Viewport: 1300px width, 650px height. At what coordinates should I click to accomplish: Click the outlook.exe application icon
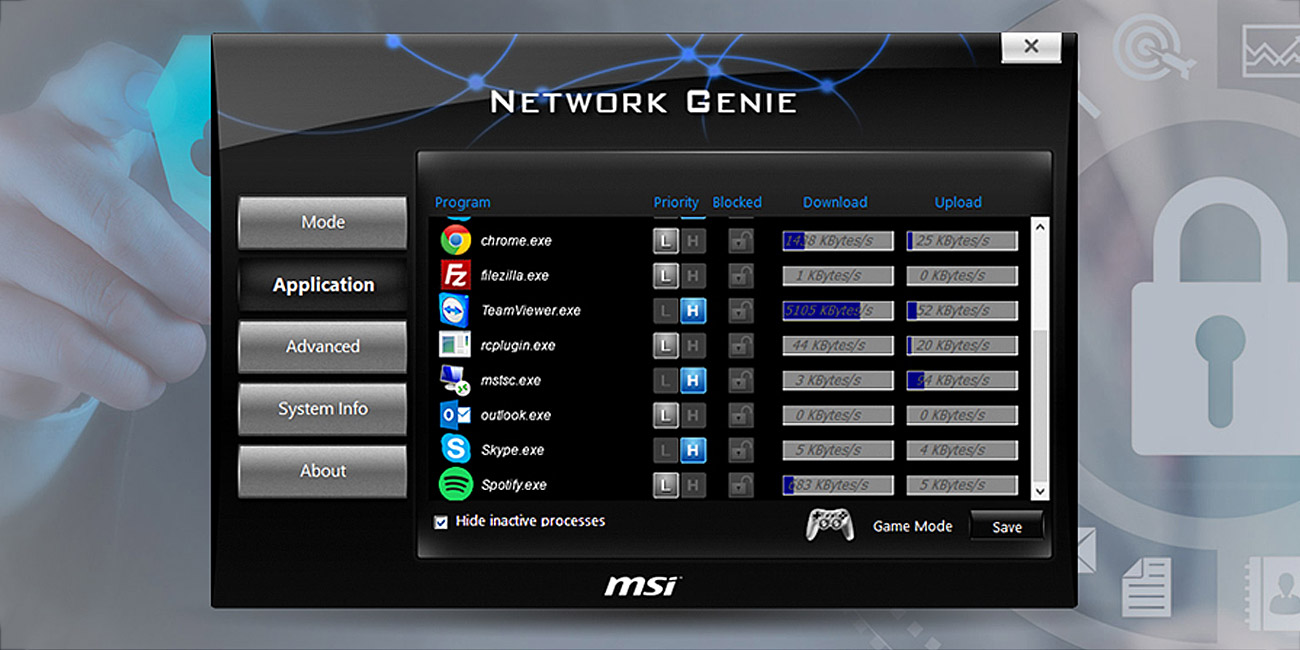pos(456,415)
